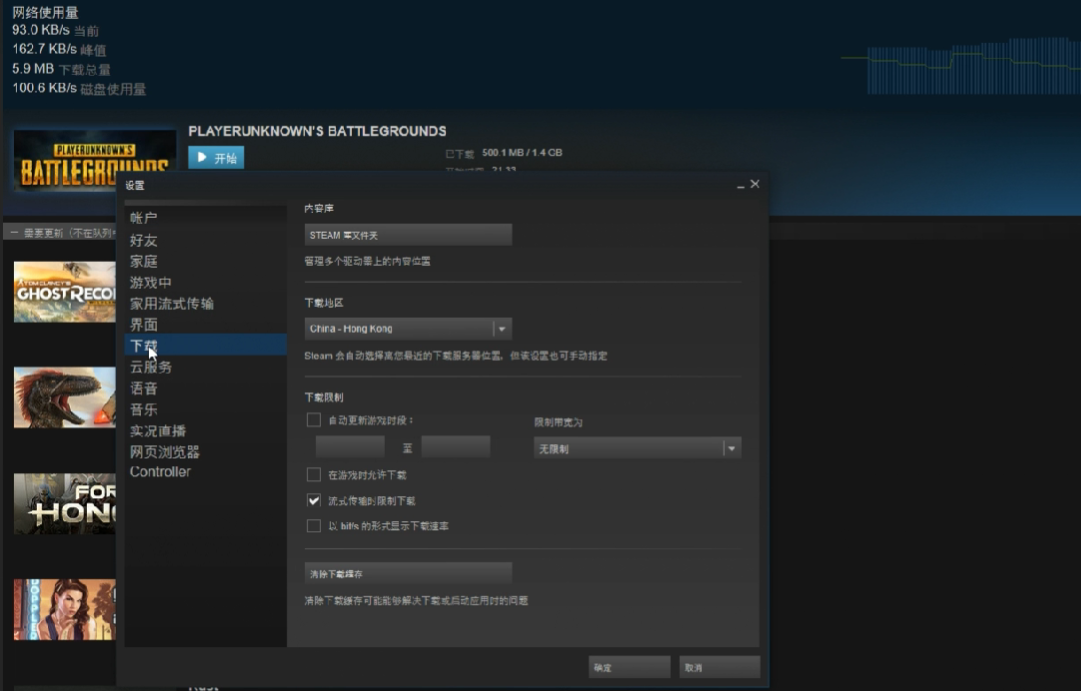
Task: Select the Ghost Recon game thumbnail
Action: 64,292
